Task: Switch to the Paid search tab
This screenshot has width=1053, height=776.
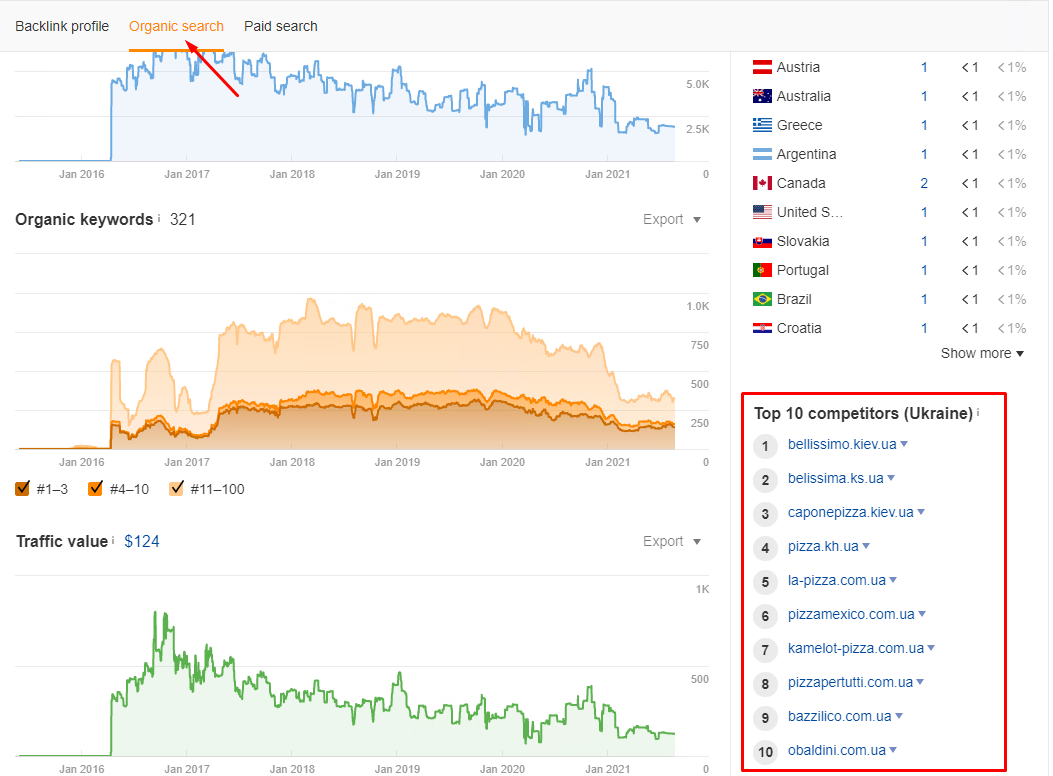Action: tap(280, 26)
